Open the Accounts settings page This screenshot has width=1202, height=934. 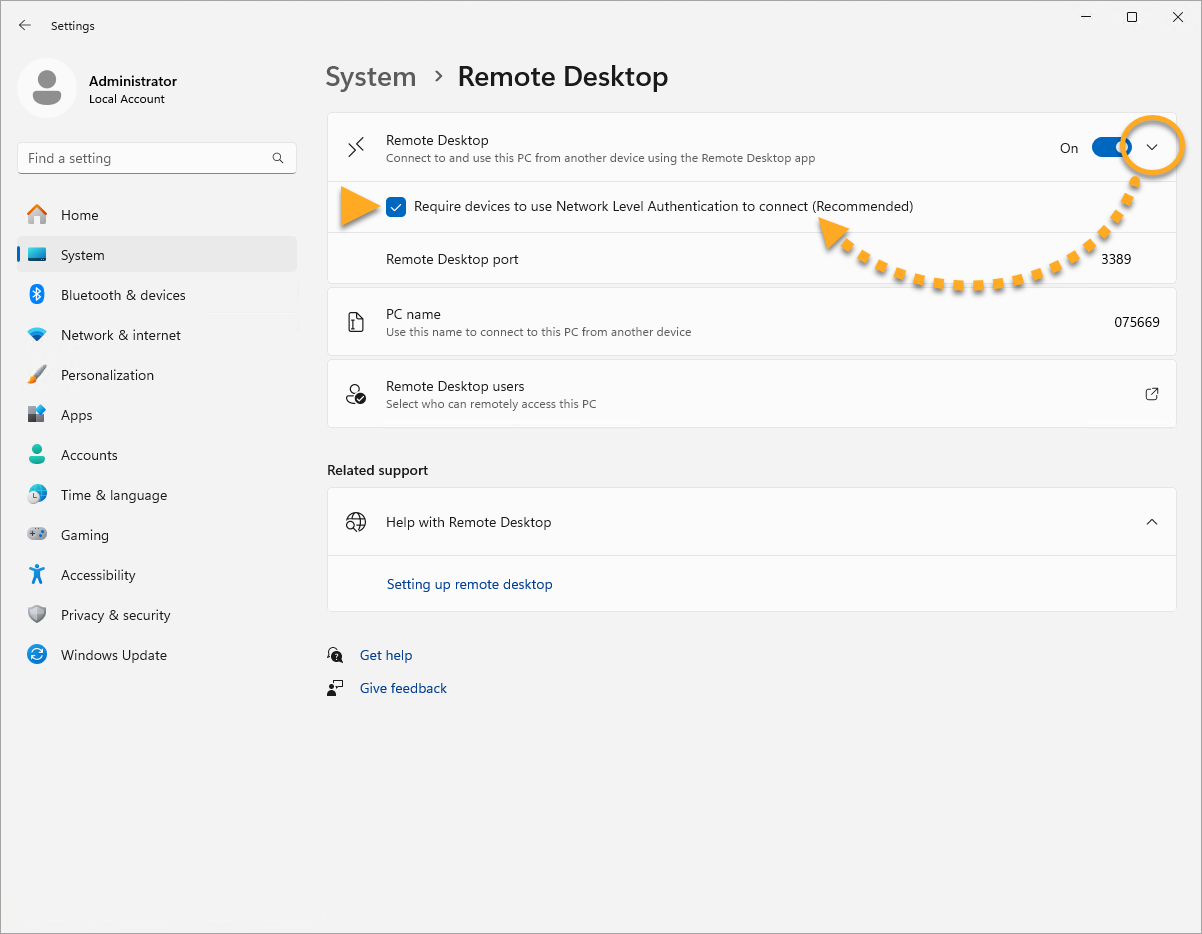89,455
